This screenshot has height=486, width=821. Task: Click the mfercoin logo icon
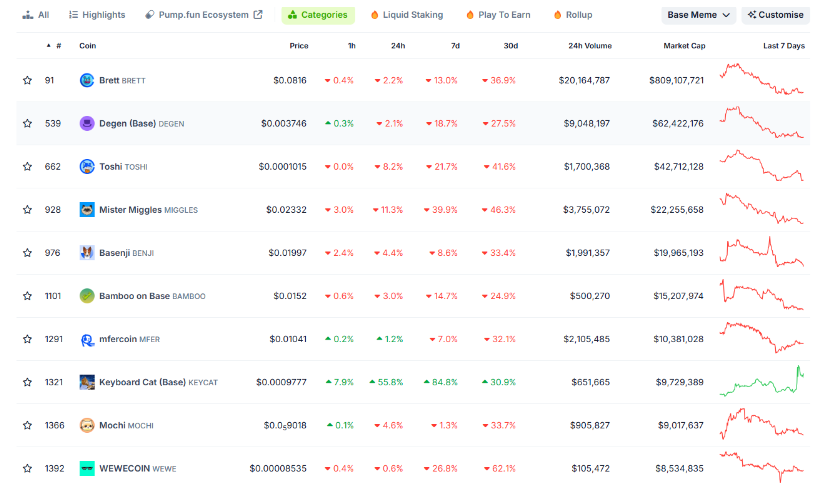87,340
